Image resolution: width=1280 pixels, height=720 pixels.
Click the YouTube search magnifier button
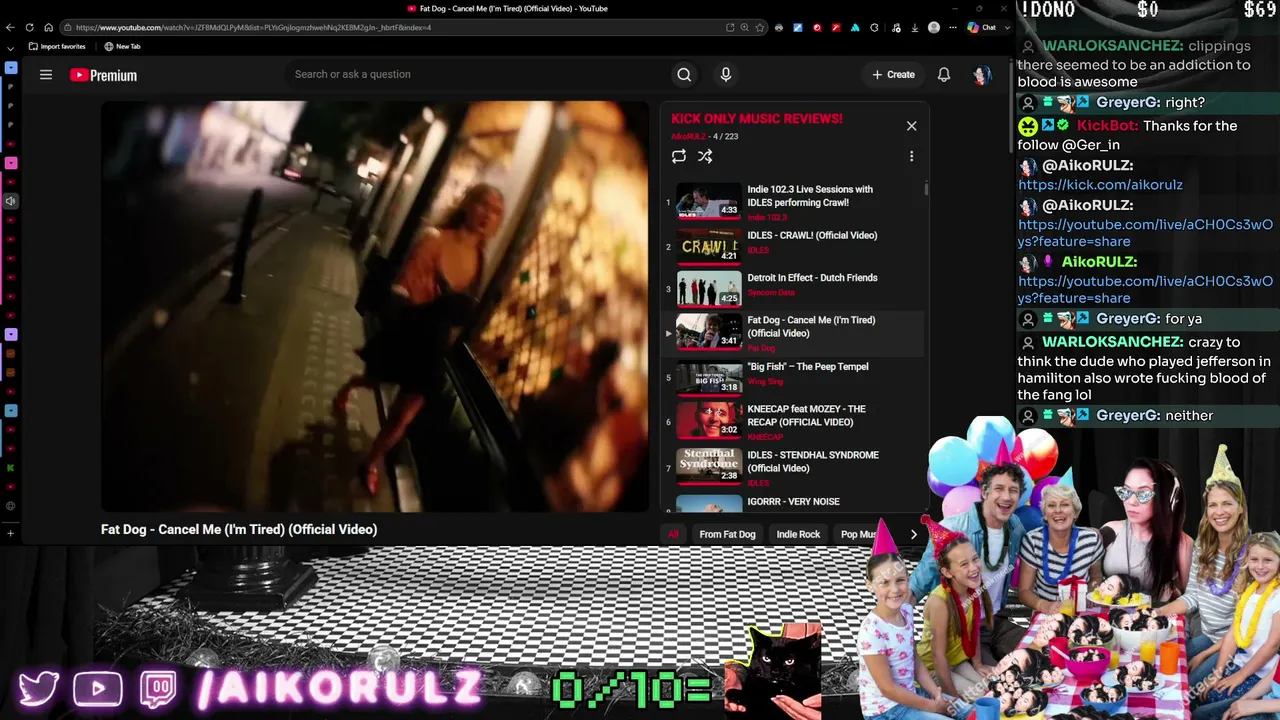tap(684, 74)
